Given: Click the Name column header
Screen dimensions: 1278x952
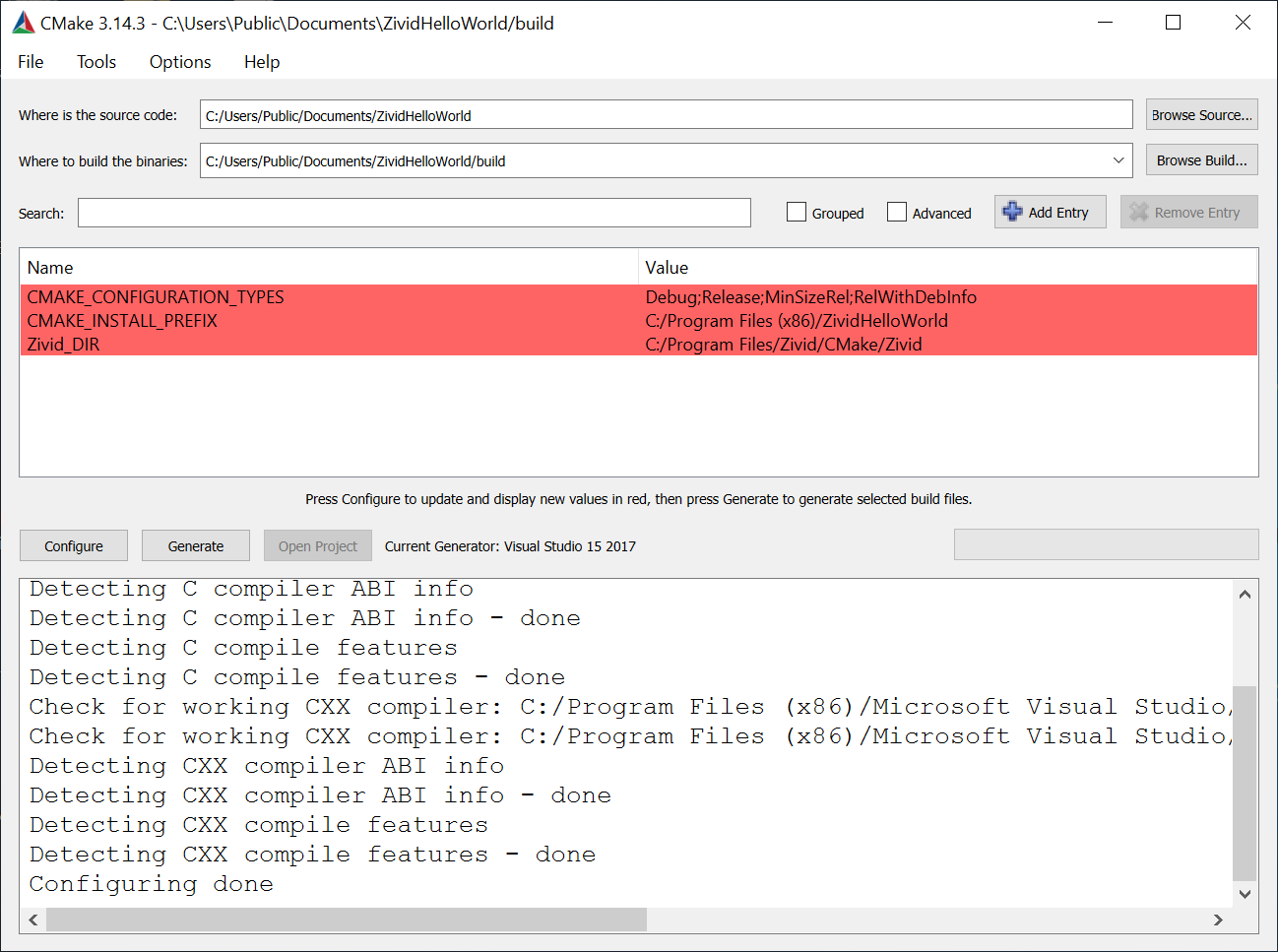Looking at the screenshot, I should [329, 268].
